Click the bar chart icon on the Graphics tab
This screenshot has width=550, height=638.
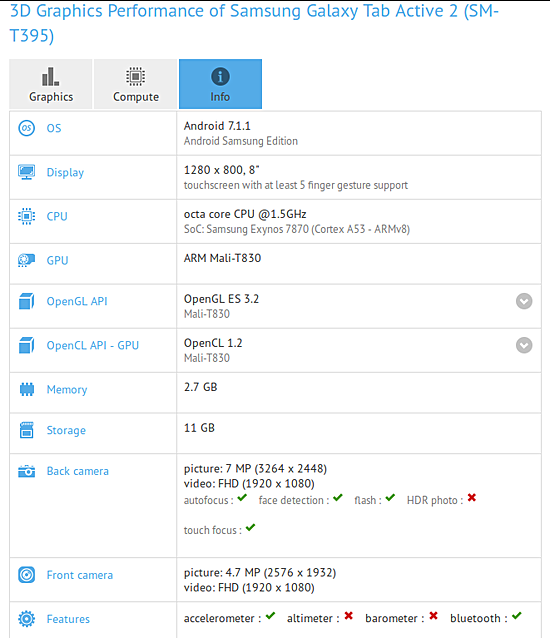click(x=50, y=76)
